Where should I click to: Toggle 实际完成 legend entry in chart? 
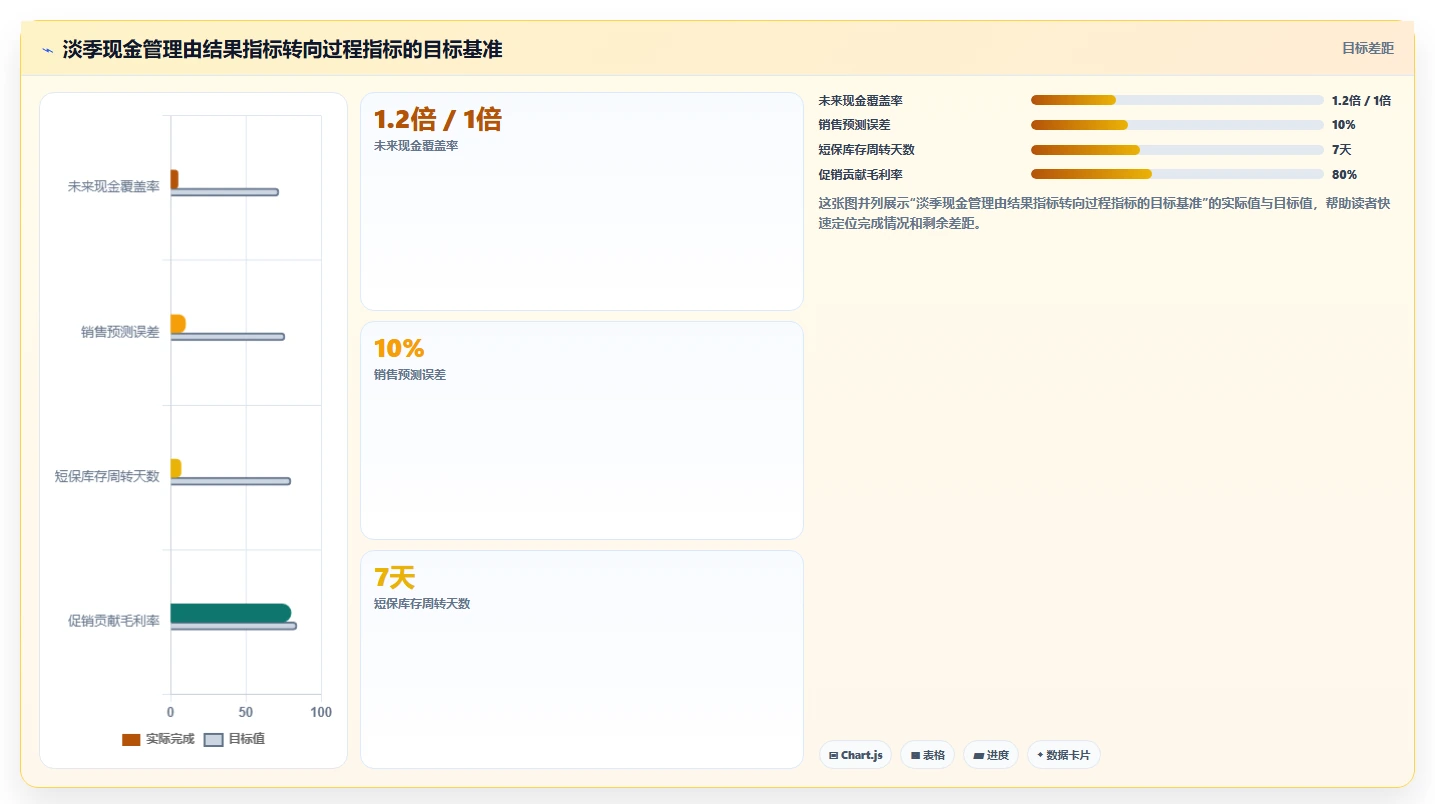click(x=158, y=739)
